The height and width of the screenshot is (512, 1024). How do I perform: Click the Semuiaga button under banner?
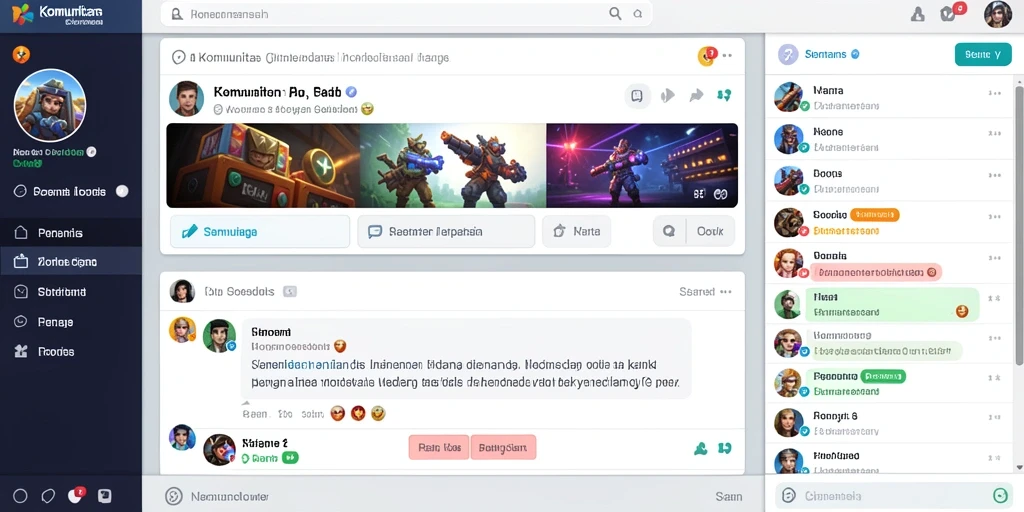pos(260,231)
